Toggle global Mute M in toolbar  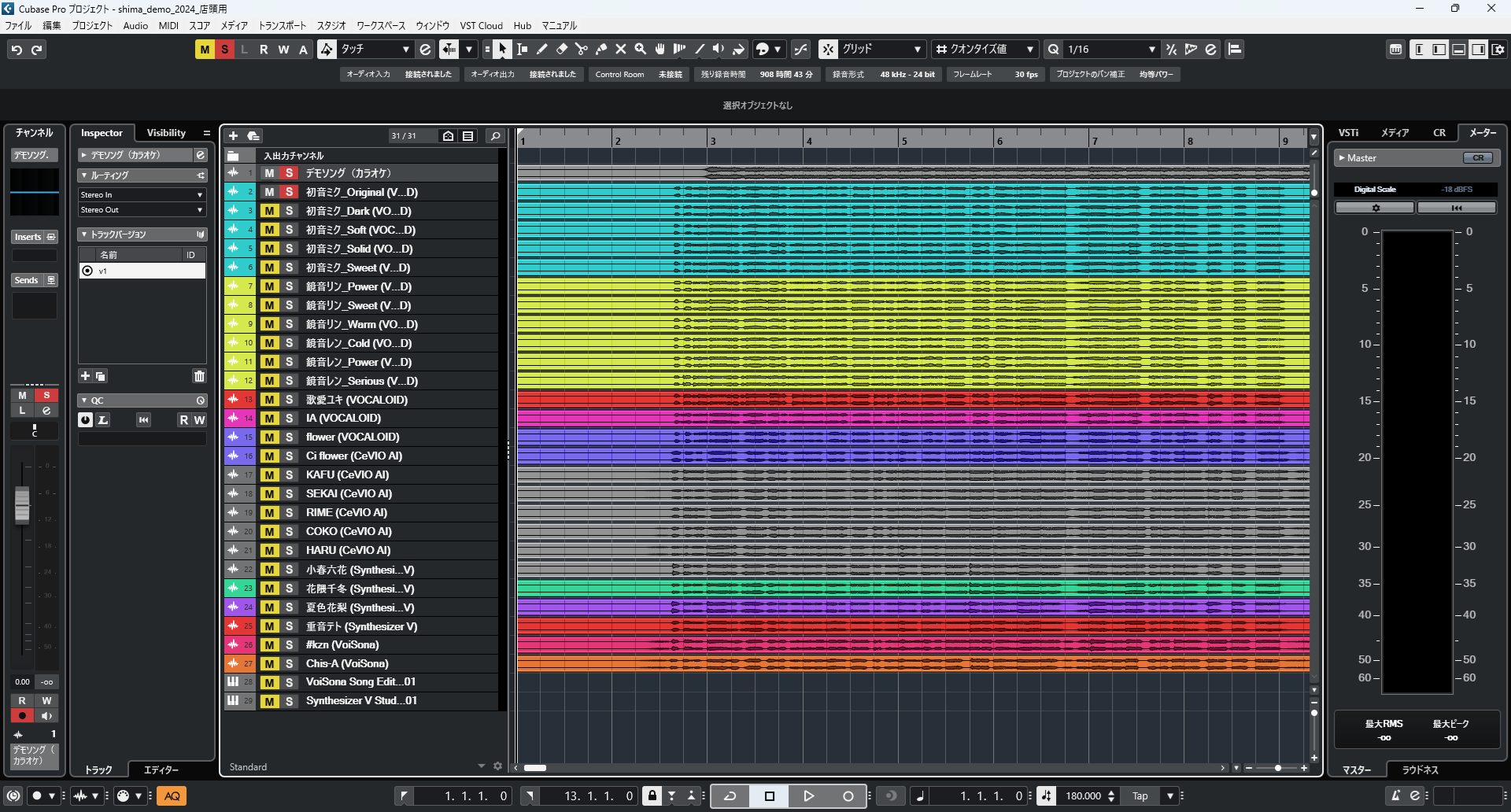pos(205,50)
